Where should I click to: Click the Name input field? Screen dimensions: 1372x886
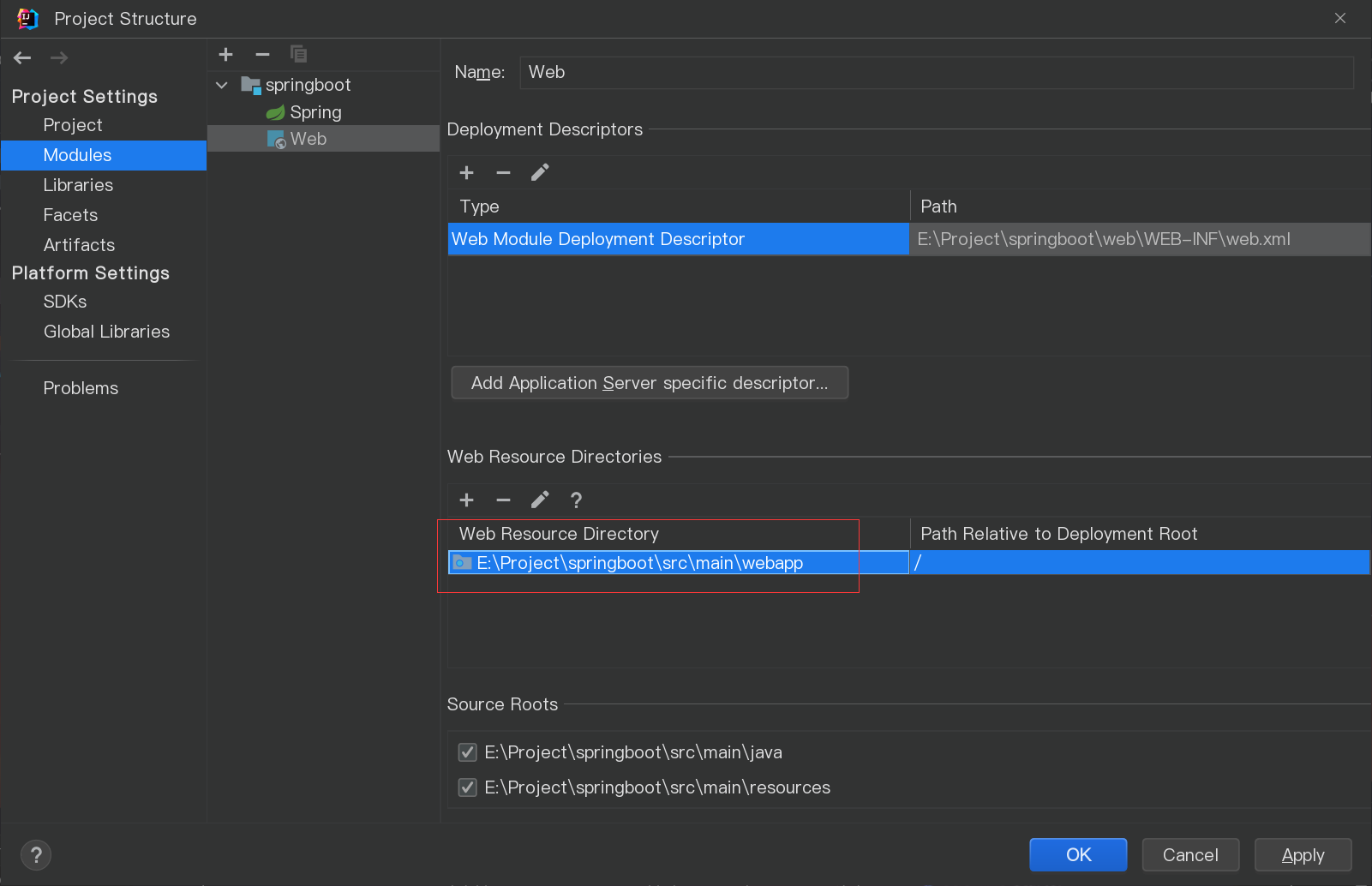[x=937, y=73]
